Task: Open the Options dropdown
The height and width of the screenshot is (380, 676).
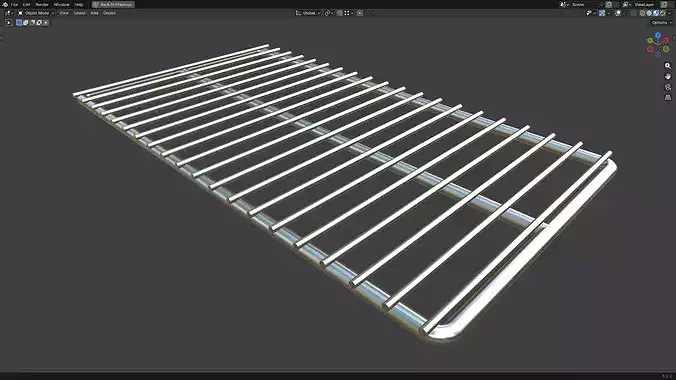Action: point(661,22)
